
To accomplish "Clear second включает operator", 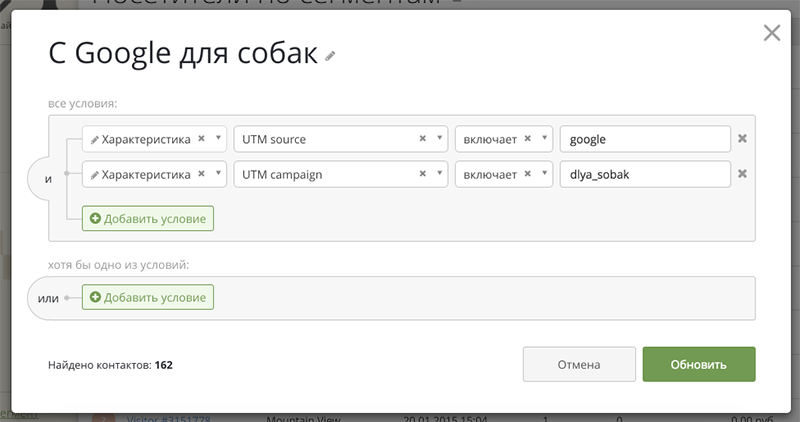I will 528,173.
